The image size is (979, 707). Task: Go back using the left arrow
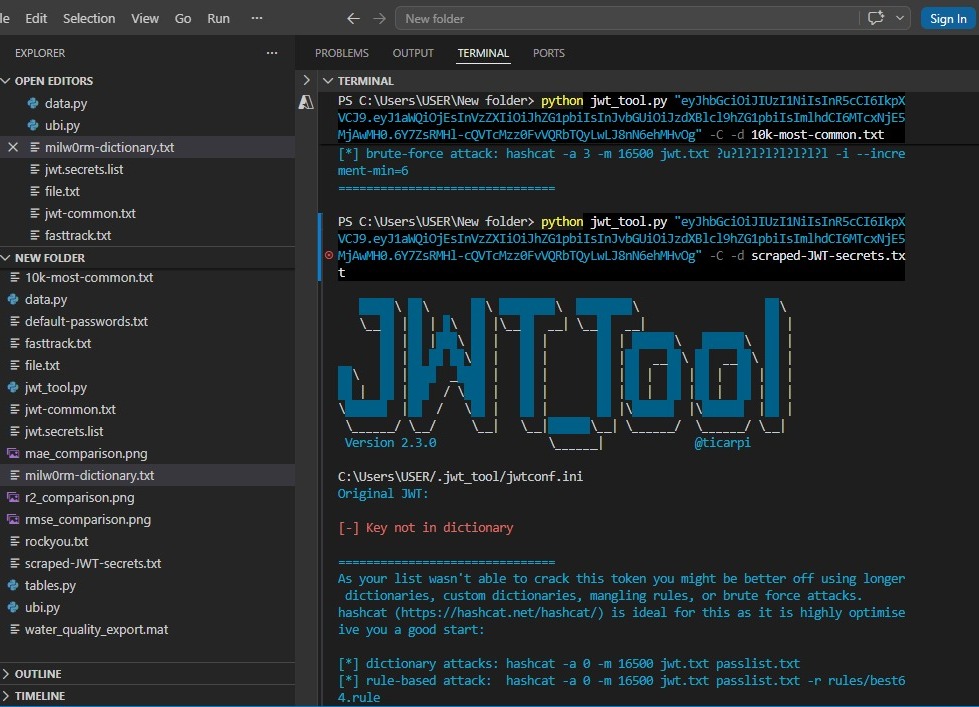(x=353, y=19)
